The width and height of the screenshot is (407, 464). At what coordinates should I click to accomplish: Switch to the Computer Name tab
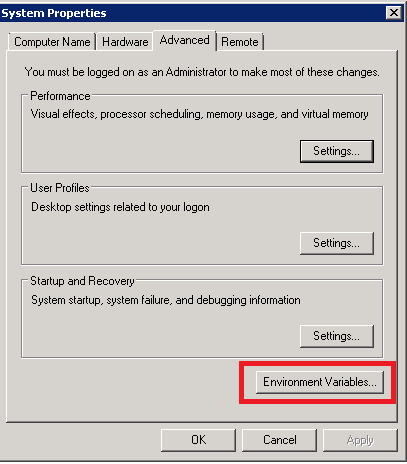52,42
